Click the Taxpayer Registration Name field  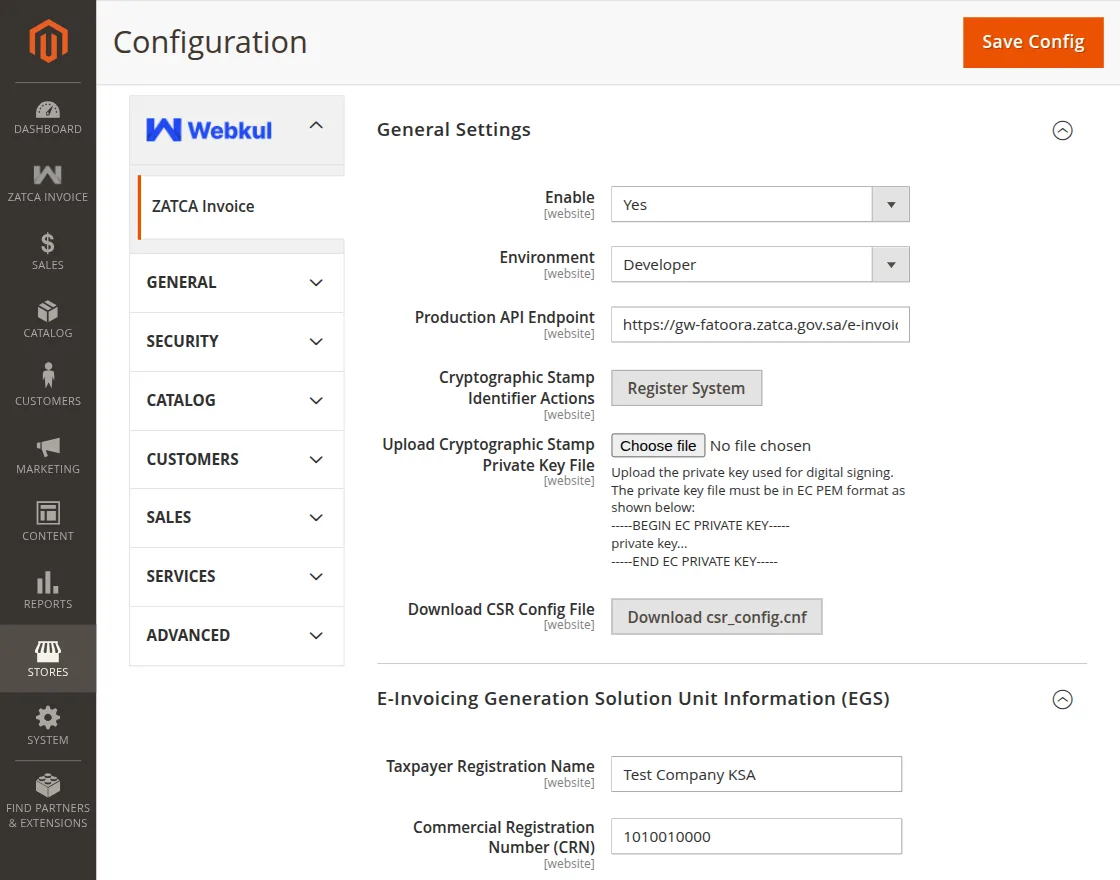coord(755,773)
